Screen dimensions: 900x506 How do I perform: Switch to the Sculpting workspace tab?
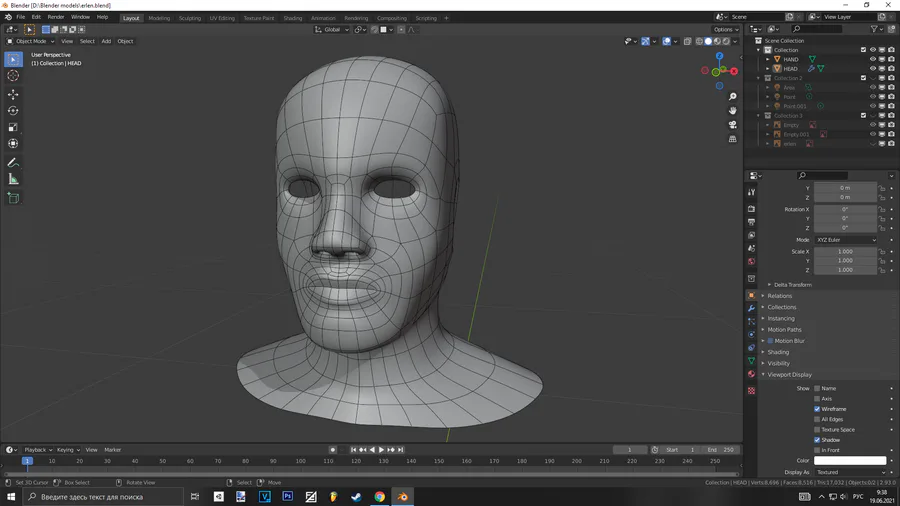189,18
